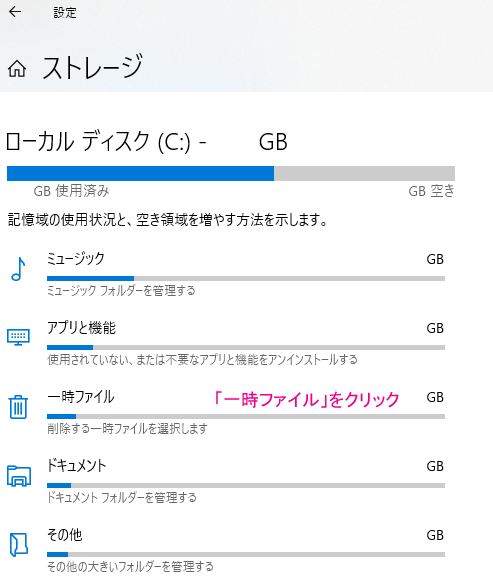The height and width of the screenshot is (585, 493).
Task: Click the ローカル ディスク (C:) usage bar
Action: tap(231, 173)
